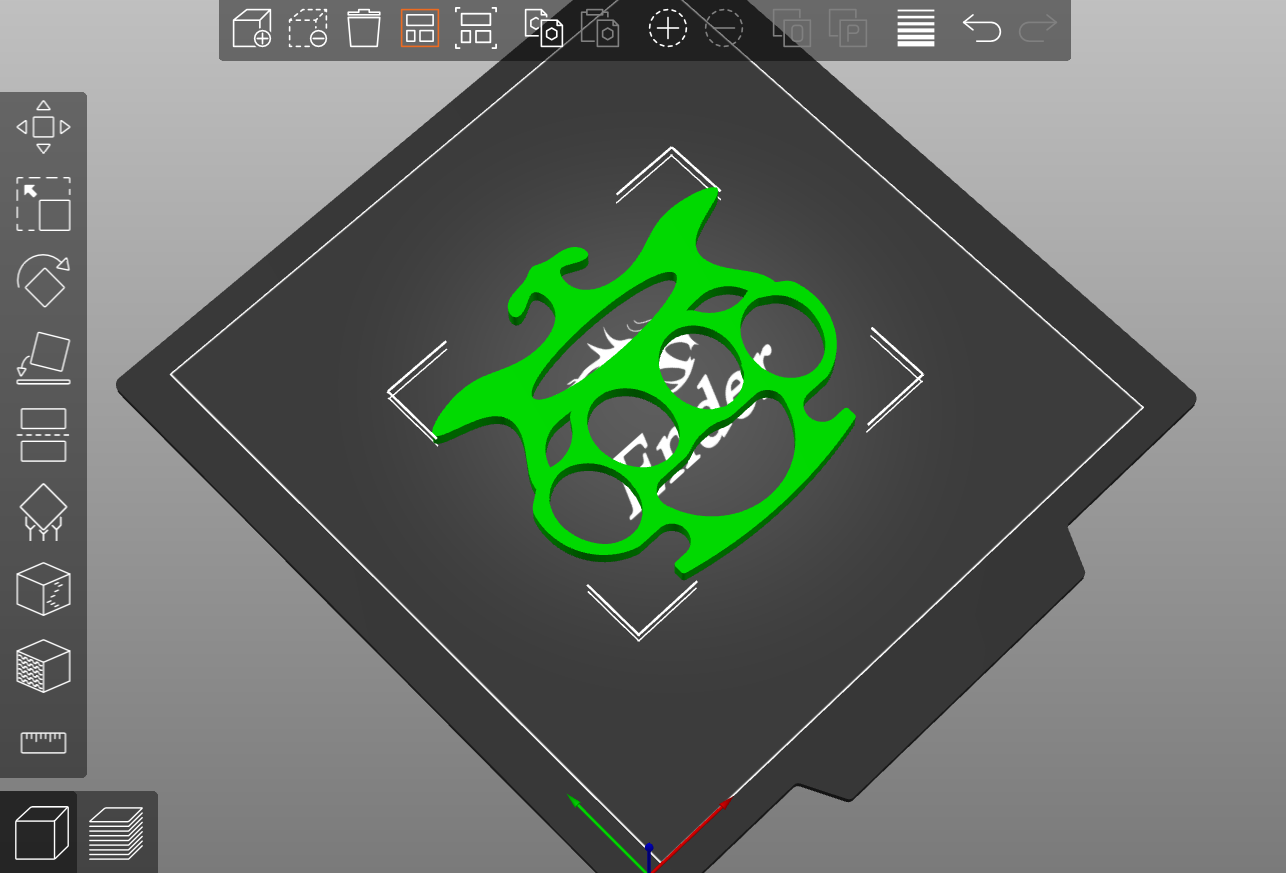This screenshot has height=873, width=1286.
Task: Click the Delete all trash bin icon
Action: [x=364, y=28]
